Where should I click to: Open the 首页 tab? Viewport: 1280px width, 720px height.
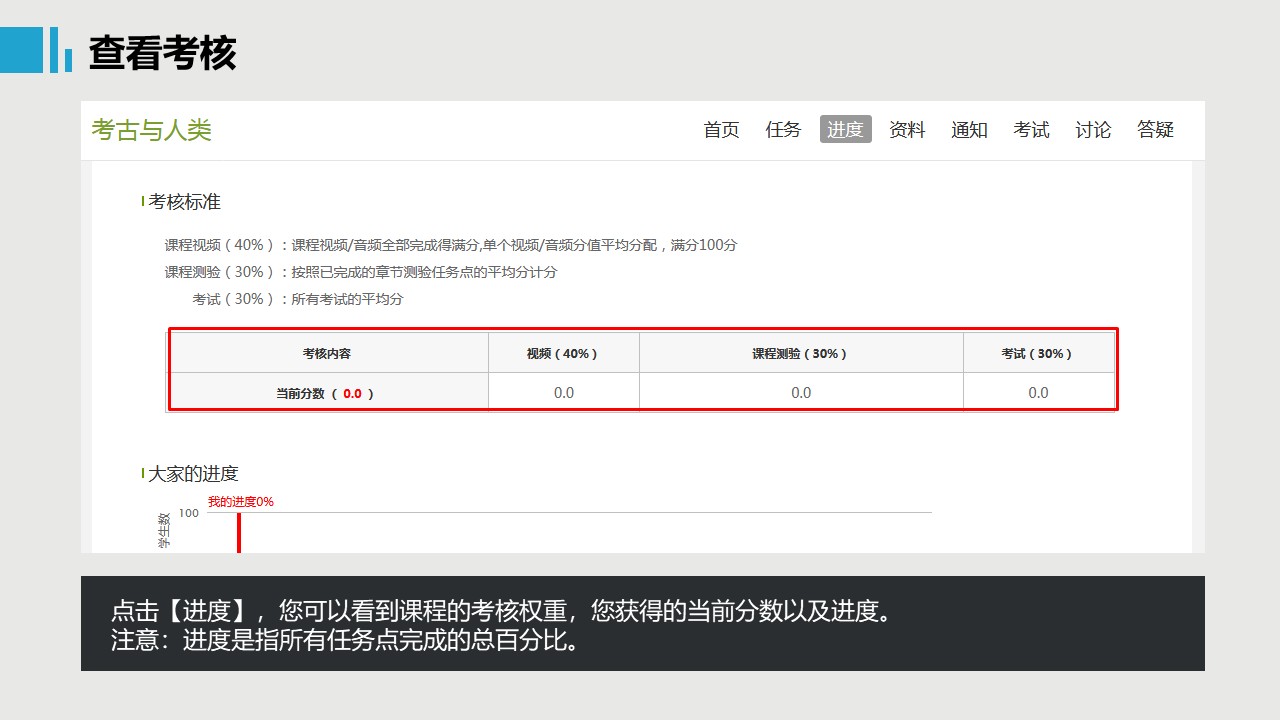click(721, 130)
